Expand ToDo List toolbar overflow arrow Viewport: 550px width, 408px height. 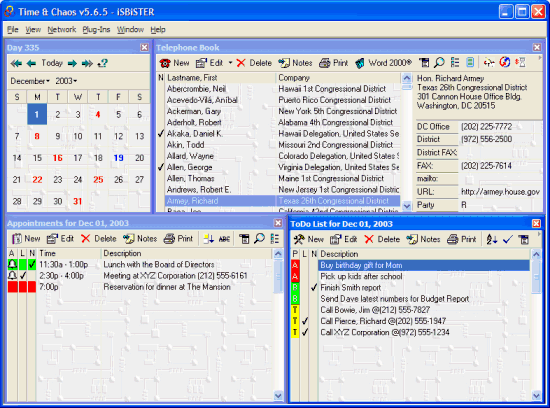click(x=539, y=234)
